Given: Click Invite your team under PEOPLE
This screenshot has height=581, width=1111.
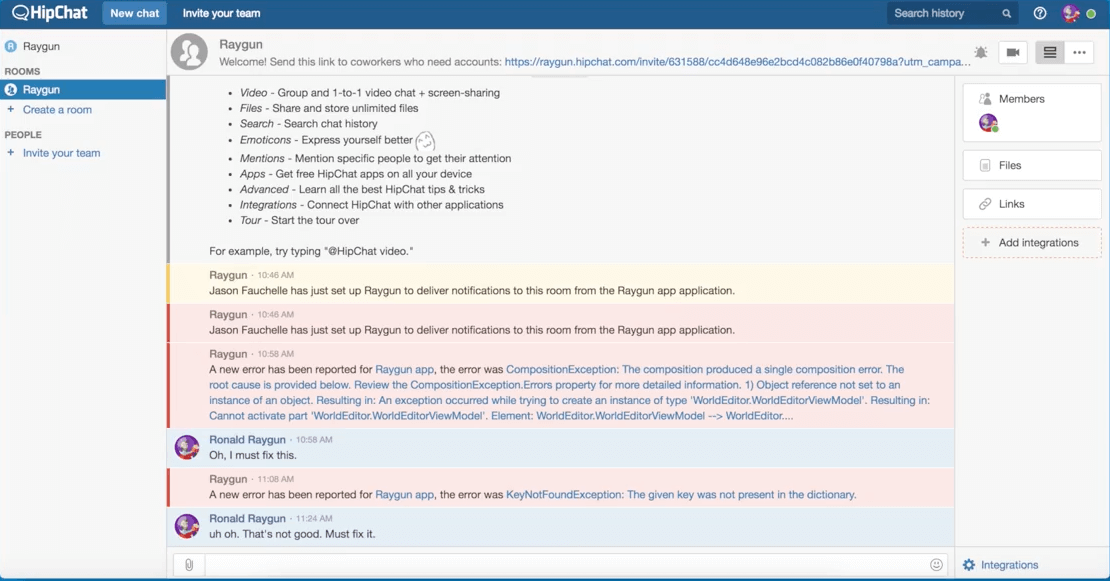Looking at the screenshot, I should [62, 153].
